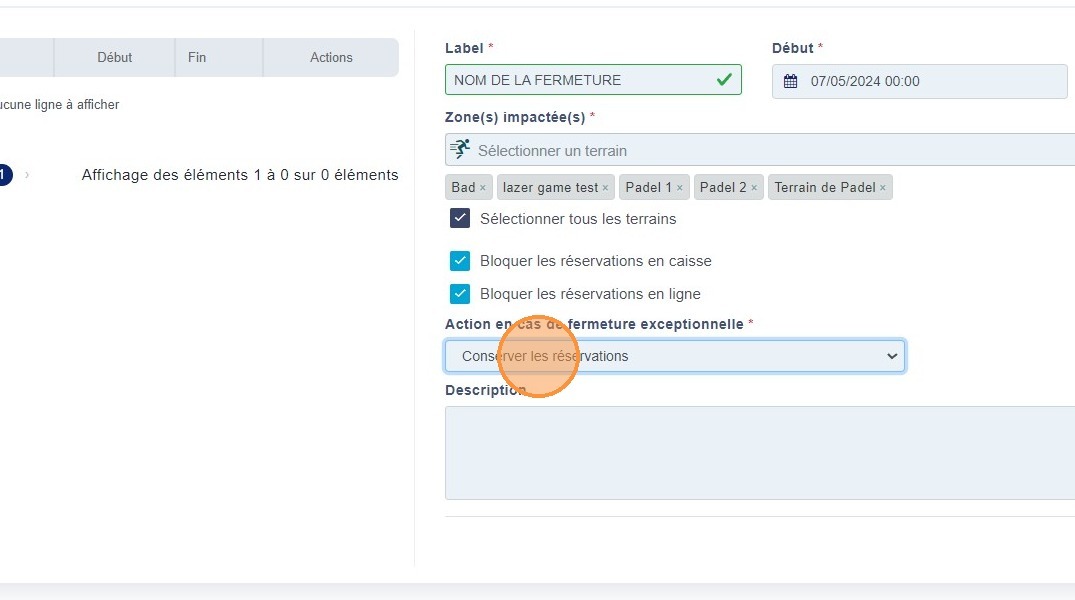Select pagination page 1 button

[x=3, y=175]
